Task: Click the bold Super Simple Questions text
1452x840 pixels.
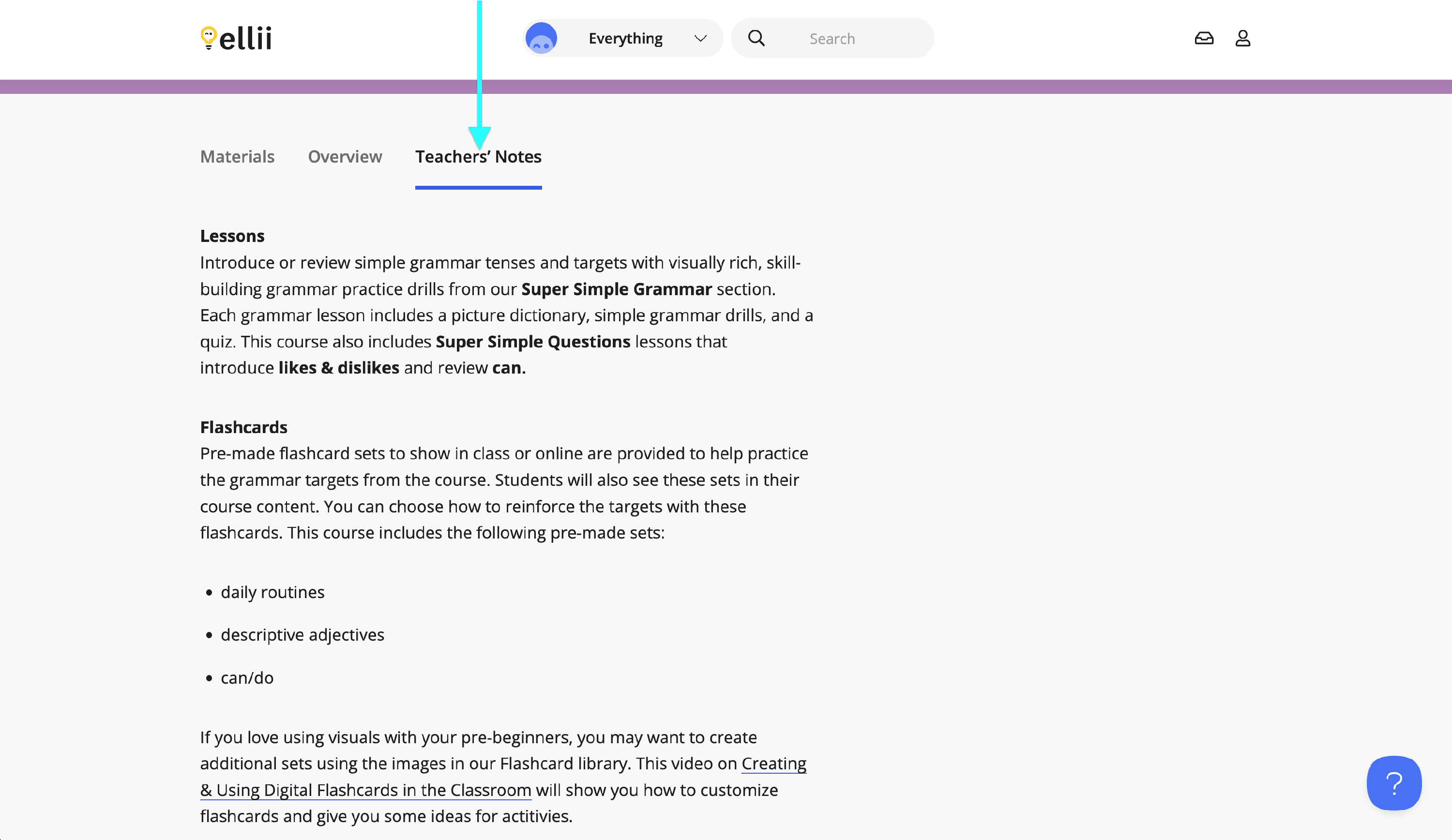Action: (532, 342)
